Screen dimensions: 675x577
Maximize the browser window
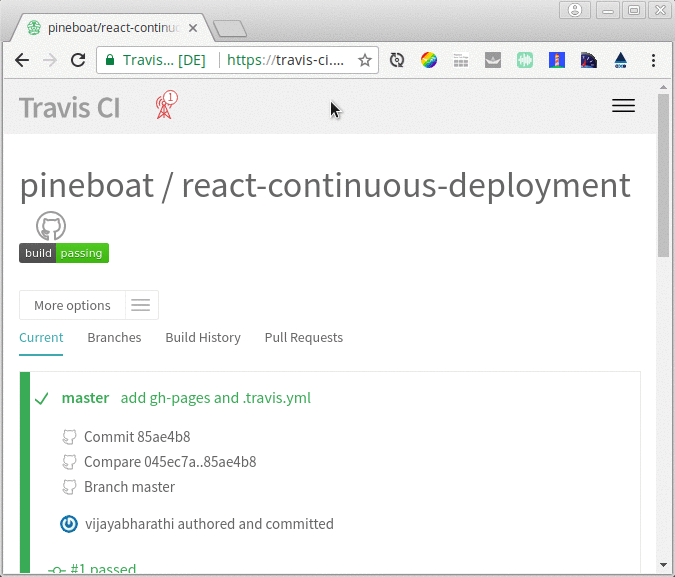coord(634,10)
